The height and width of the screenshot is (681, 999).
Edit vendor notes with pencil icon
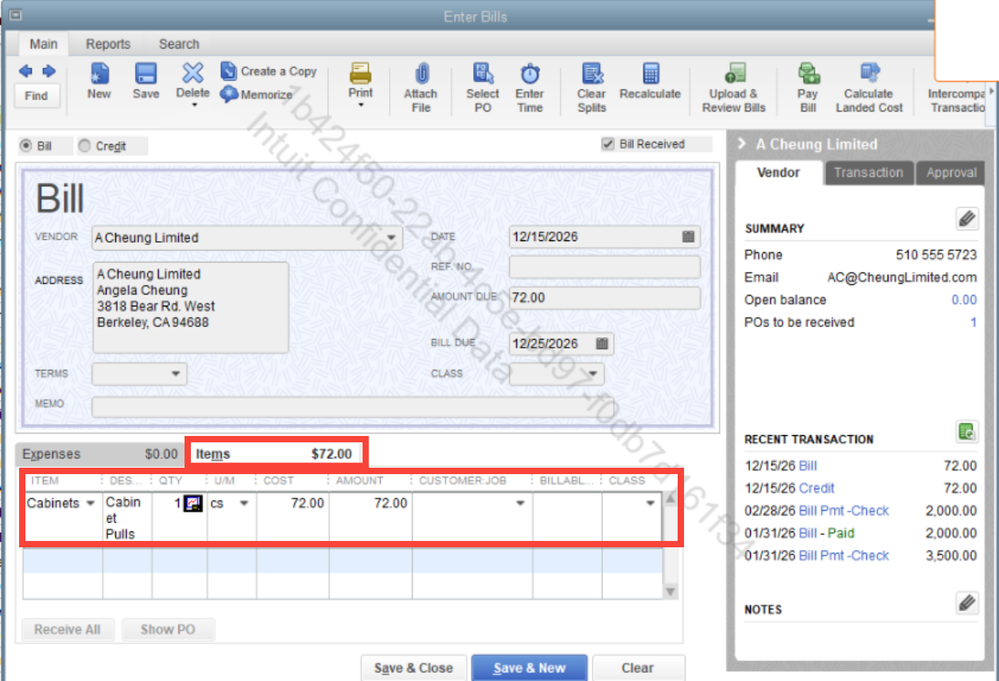967,603
